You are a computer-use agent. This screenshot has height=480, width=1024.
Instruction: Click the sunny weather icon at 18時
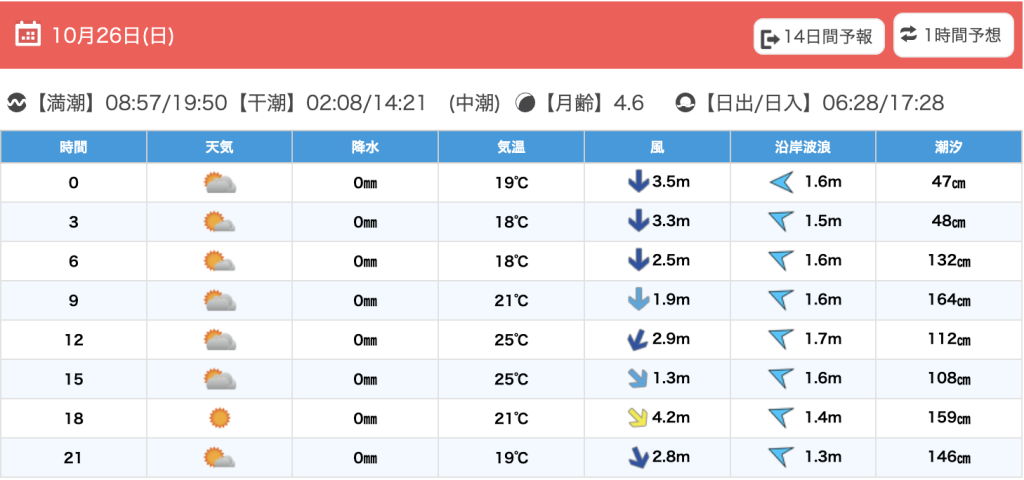[x=219, y=418]
